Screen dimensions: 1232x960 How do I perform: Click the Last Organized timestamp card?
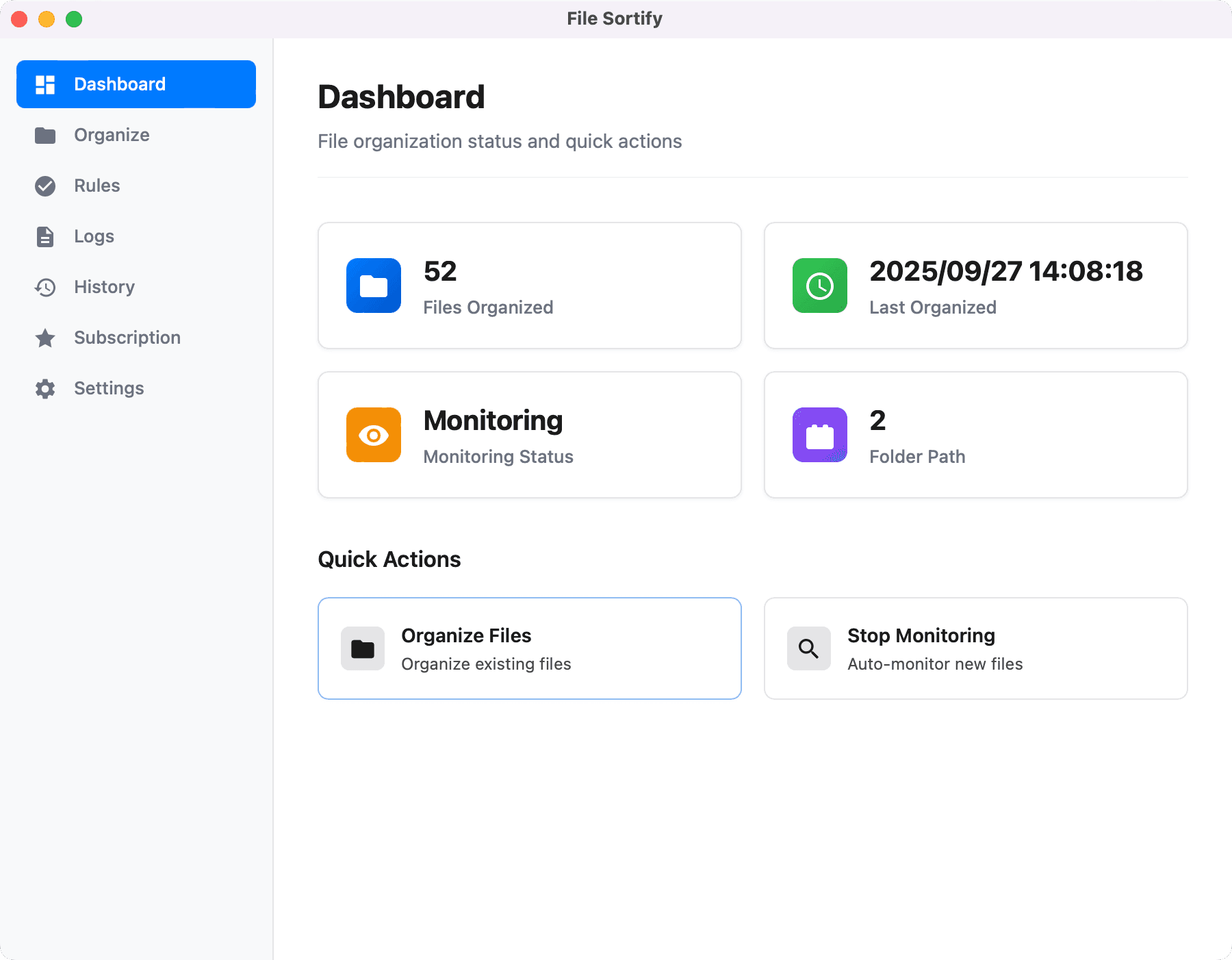pos(975,286)
